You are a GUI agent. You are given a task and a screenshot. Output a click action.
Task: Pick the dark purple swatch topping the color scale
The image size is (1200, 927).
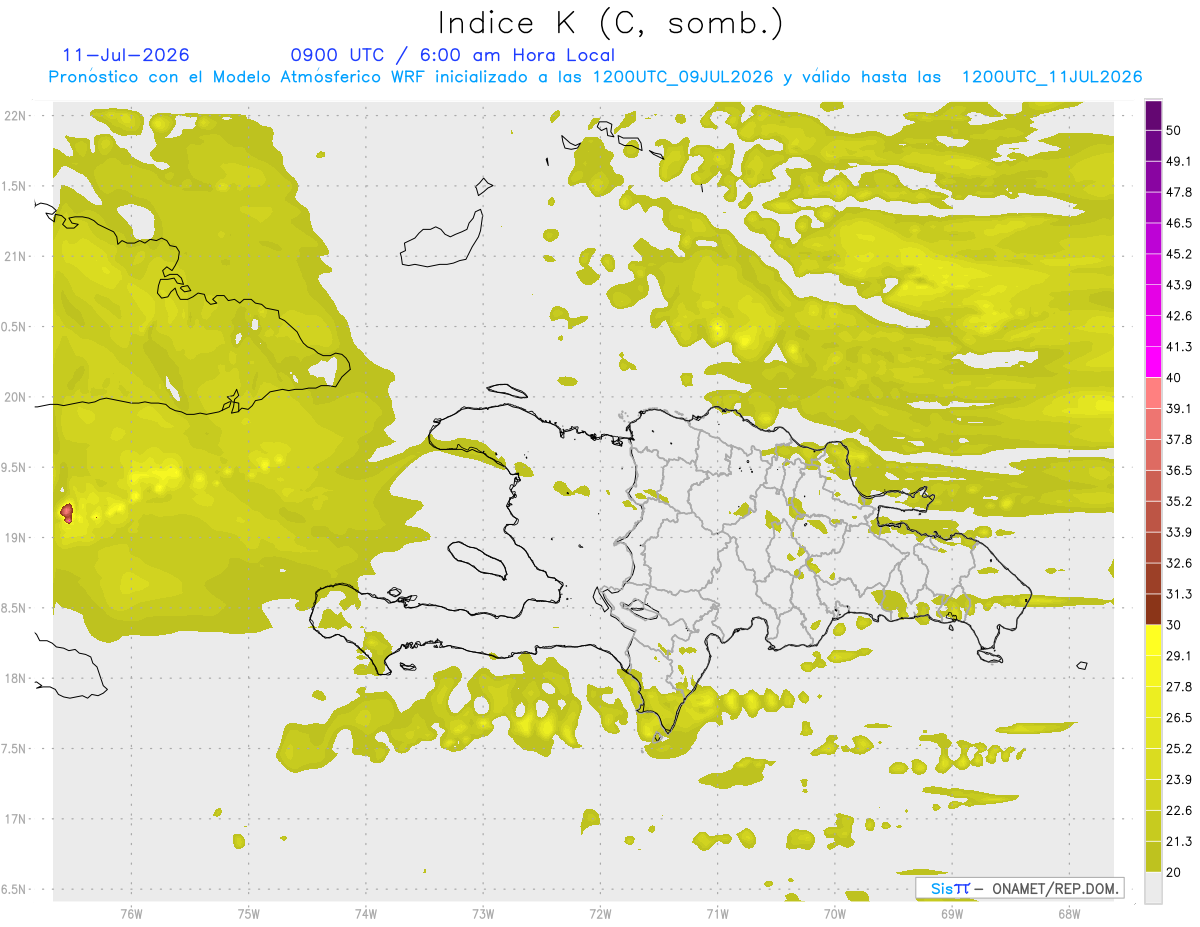coord(1153,115)
